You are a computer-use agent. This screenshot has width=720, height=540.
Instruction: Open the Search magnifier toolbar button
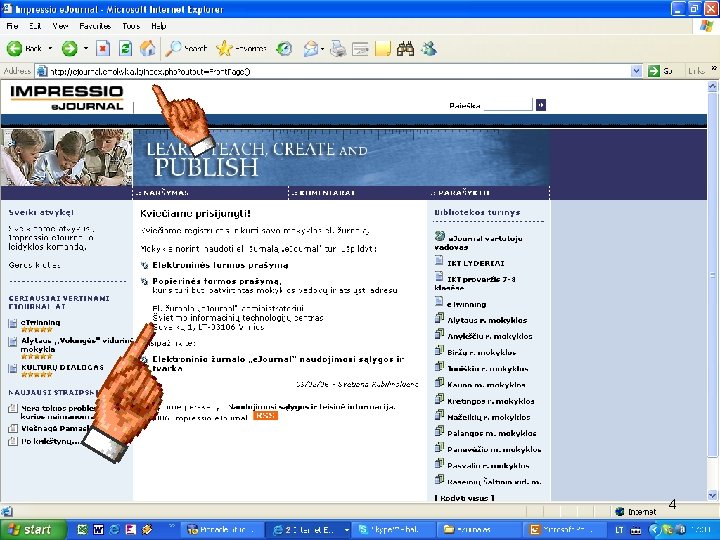[x=186, y=48]
